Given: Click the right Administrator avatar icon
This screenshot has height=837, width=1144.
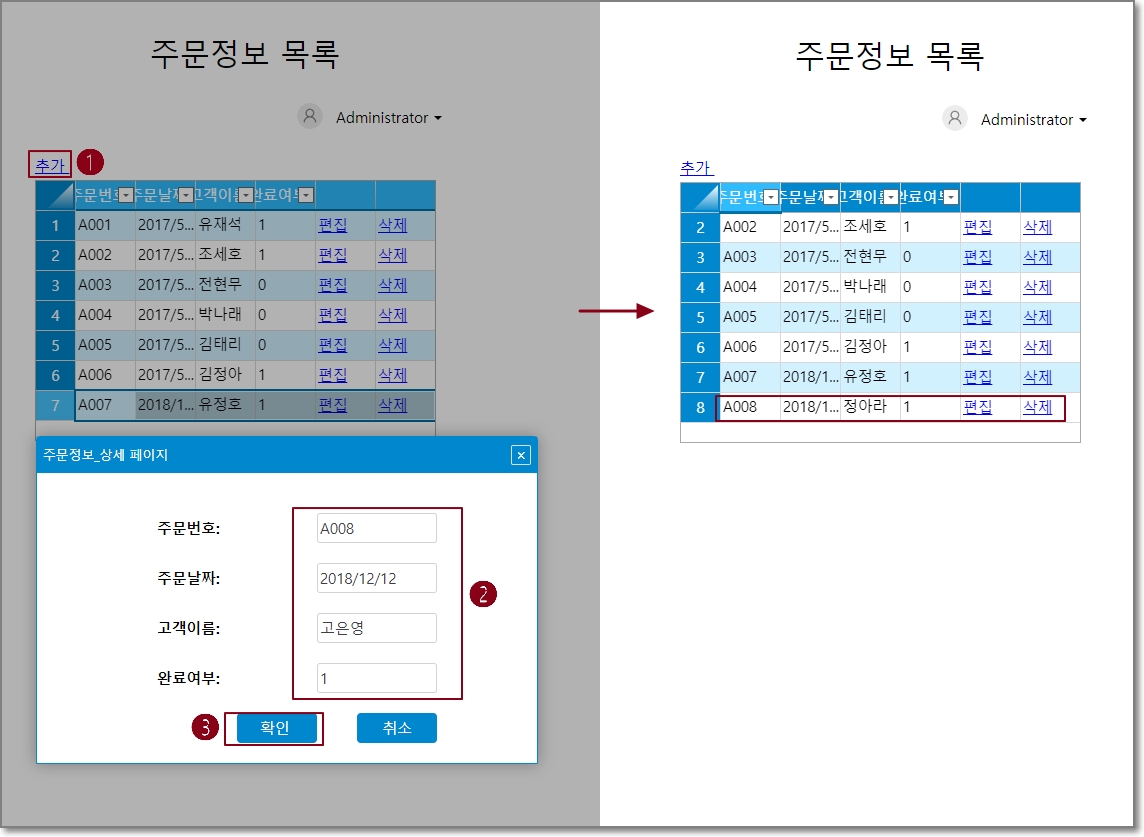Looking at the screenshot, I should [x=955, y=119].
